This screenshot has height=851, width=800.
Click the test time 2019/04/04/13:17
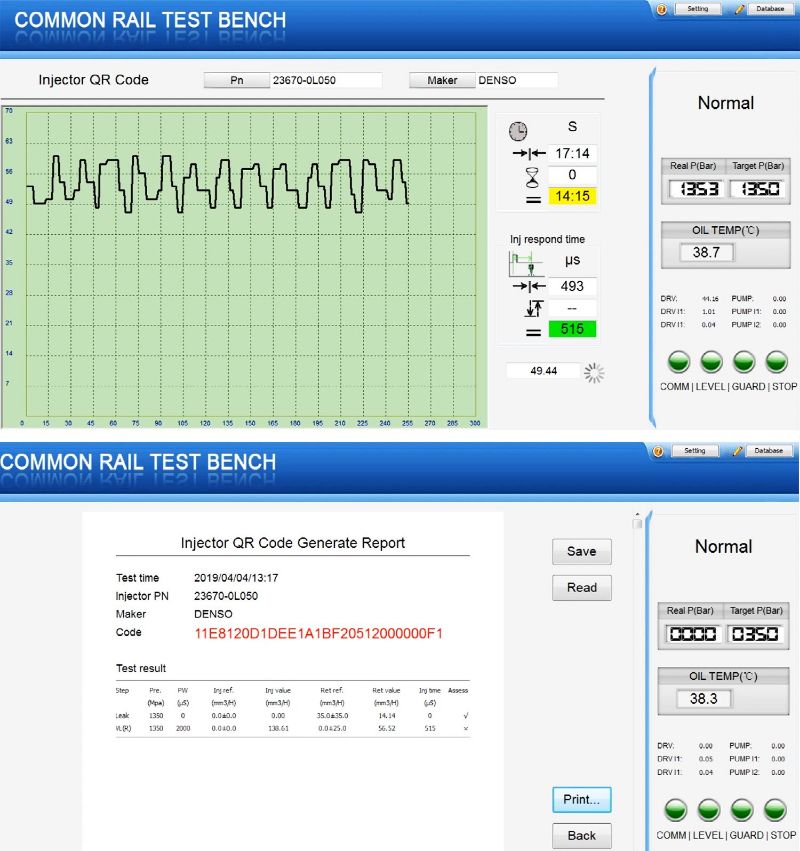pyautogui.click(x=236, y=578)
